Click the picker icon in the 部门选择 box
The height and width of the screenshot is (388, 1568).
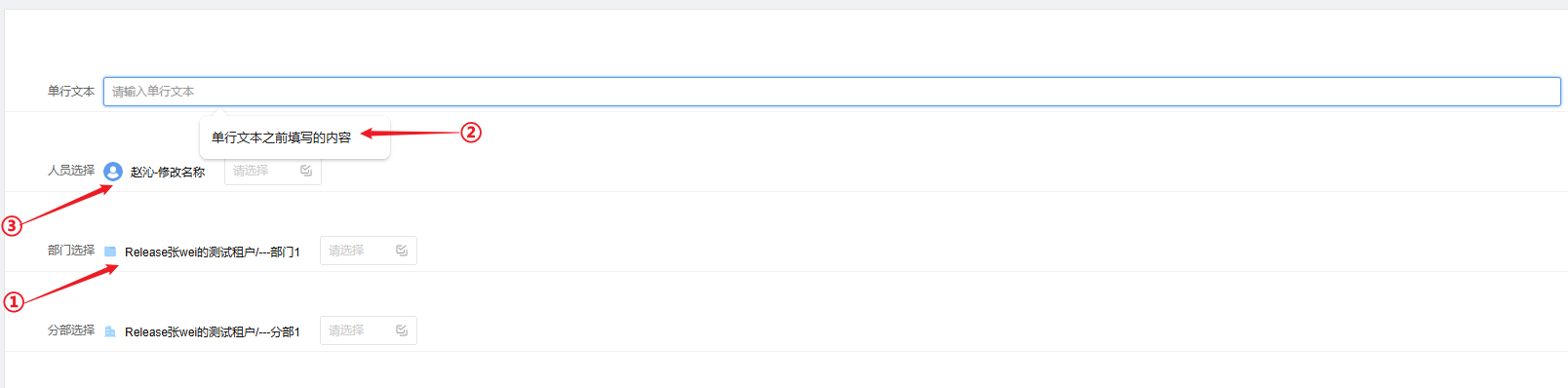click(402, 251)
